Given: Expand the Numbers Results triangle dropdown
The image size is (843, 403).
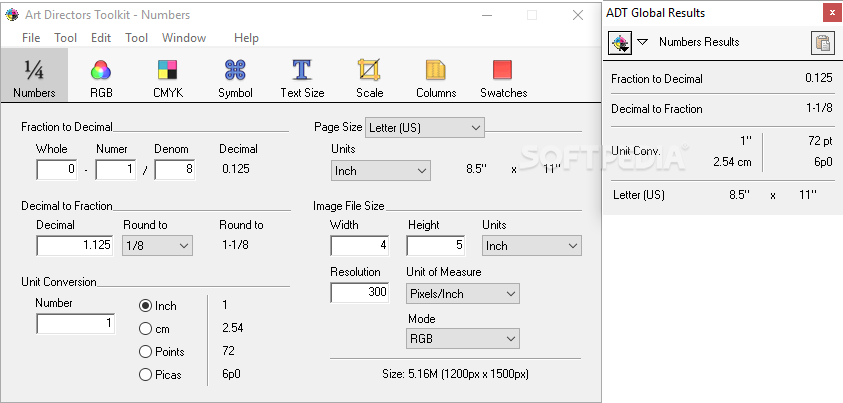Looking at the screenshot, I should coord(642,42).
